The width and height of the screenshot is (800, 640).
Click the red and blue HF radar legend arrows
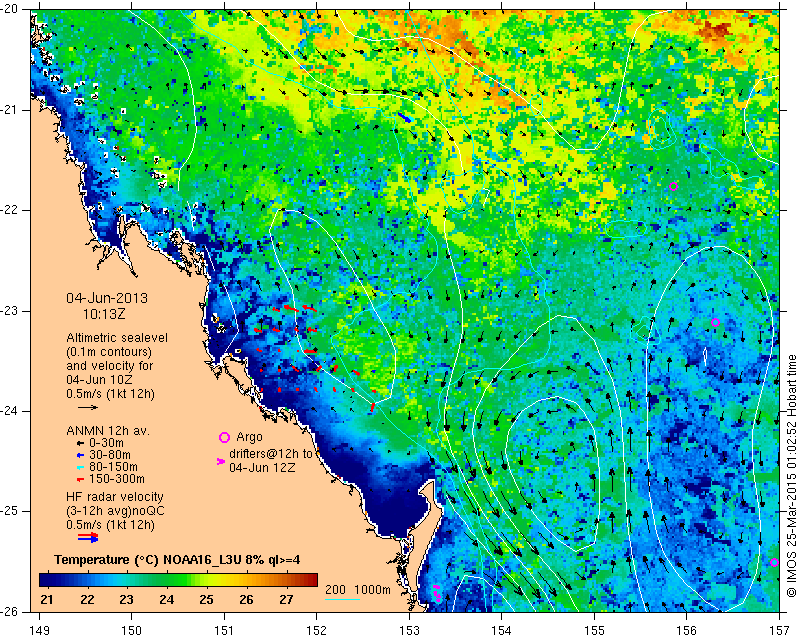pyautogui.click(x=88, y=537)
